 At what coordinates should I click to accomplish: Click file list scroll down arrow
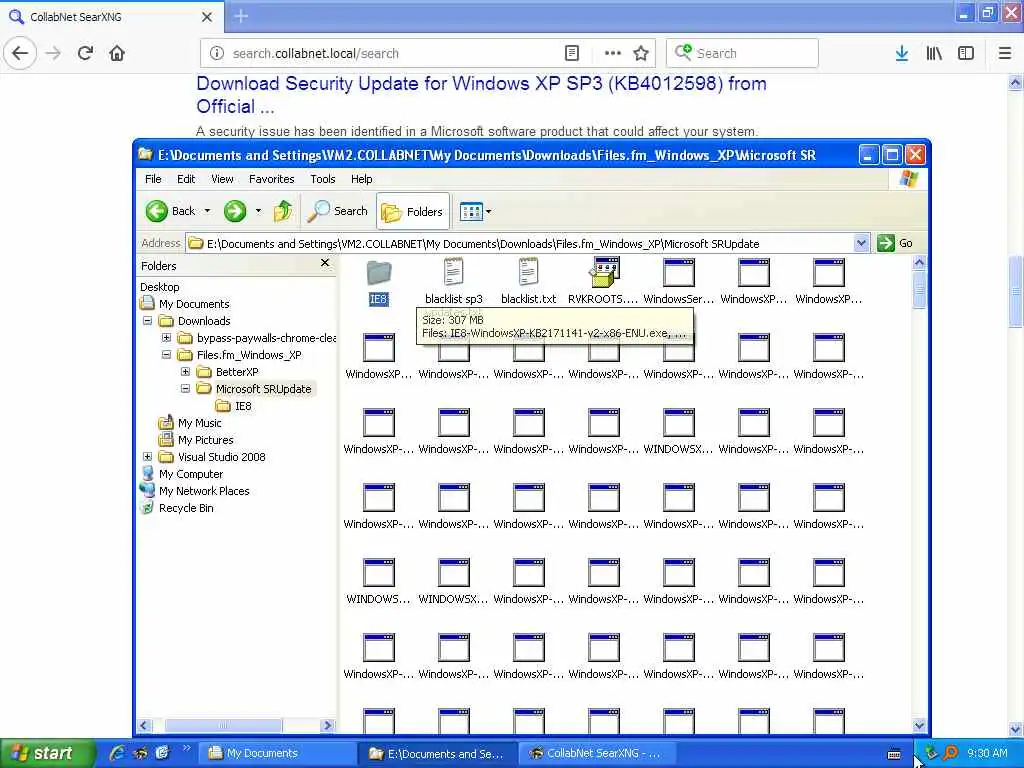[x=919, y=726]
